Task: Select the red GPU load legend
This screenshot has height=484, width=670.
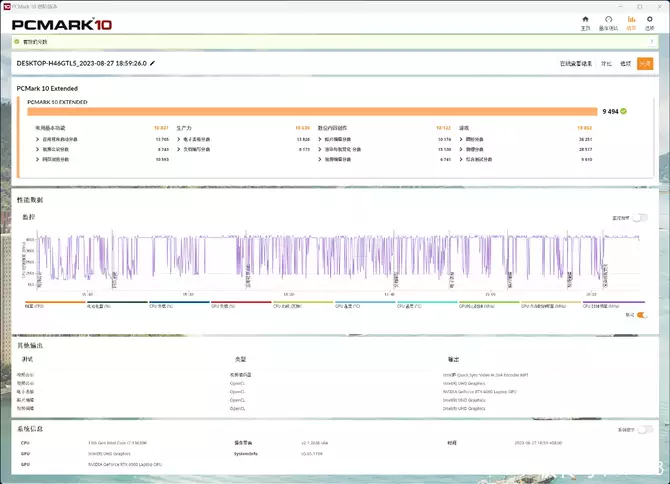Action: pos(241,304)
